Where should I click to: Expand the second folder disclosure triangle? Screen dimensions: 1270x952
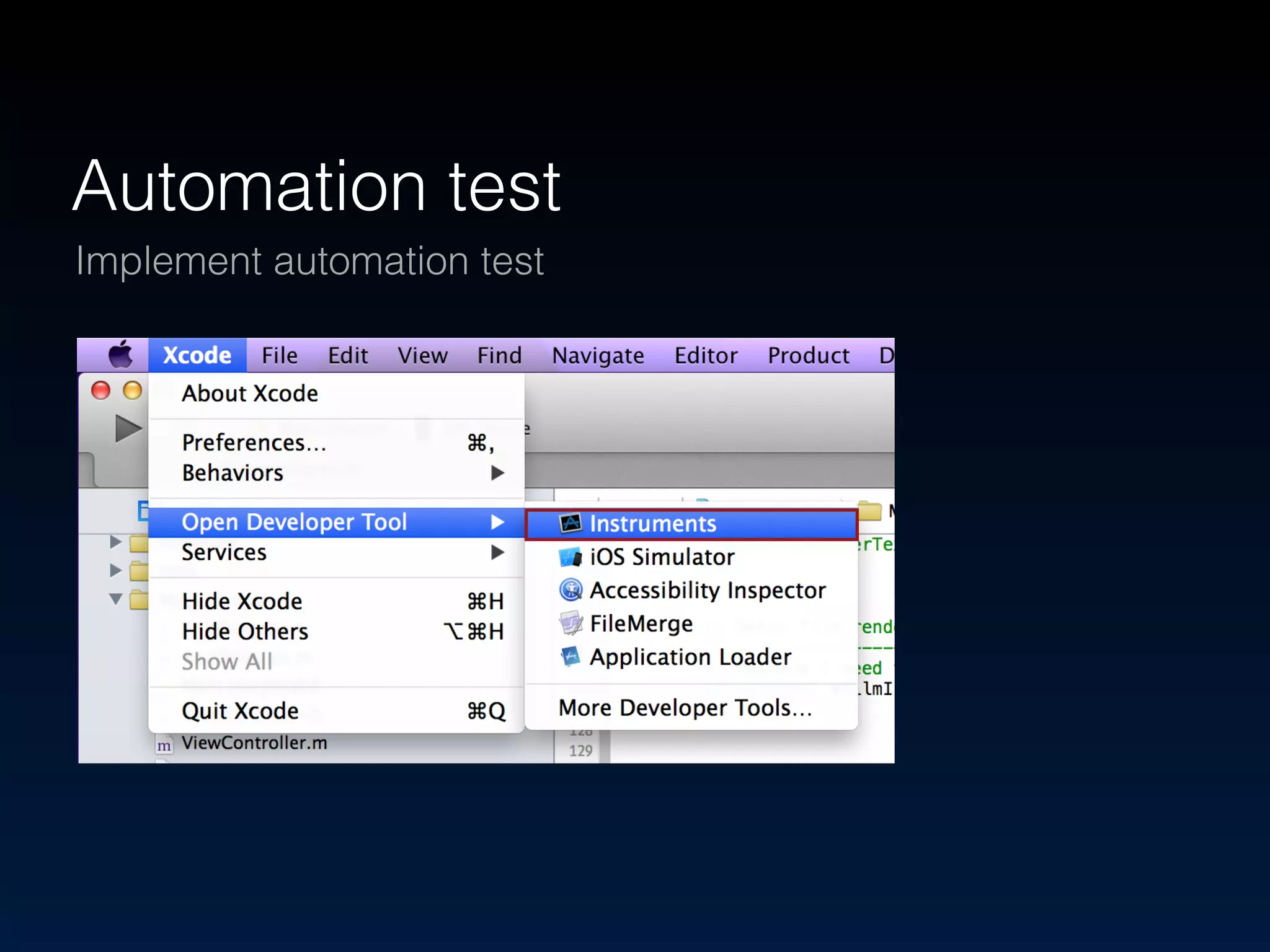pos(115,570)
